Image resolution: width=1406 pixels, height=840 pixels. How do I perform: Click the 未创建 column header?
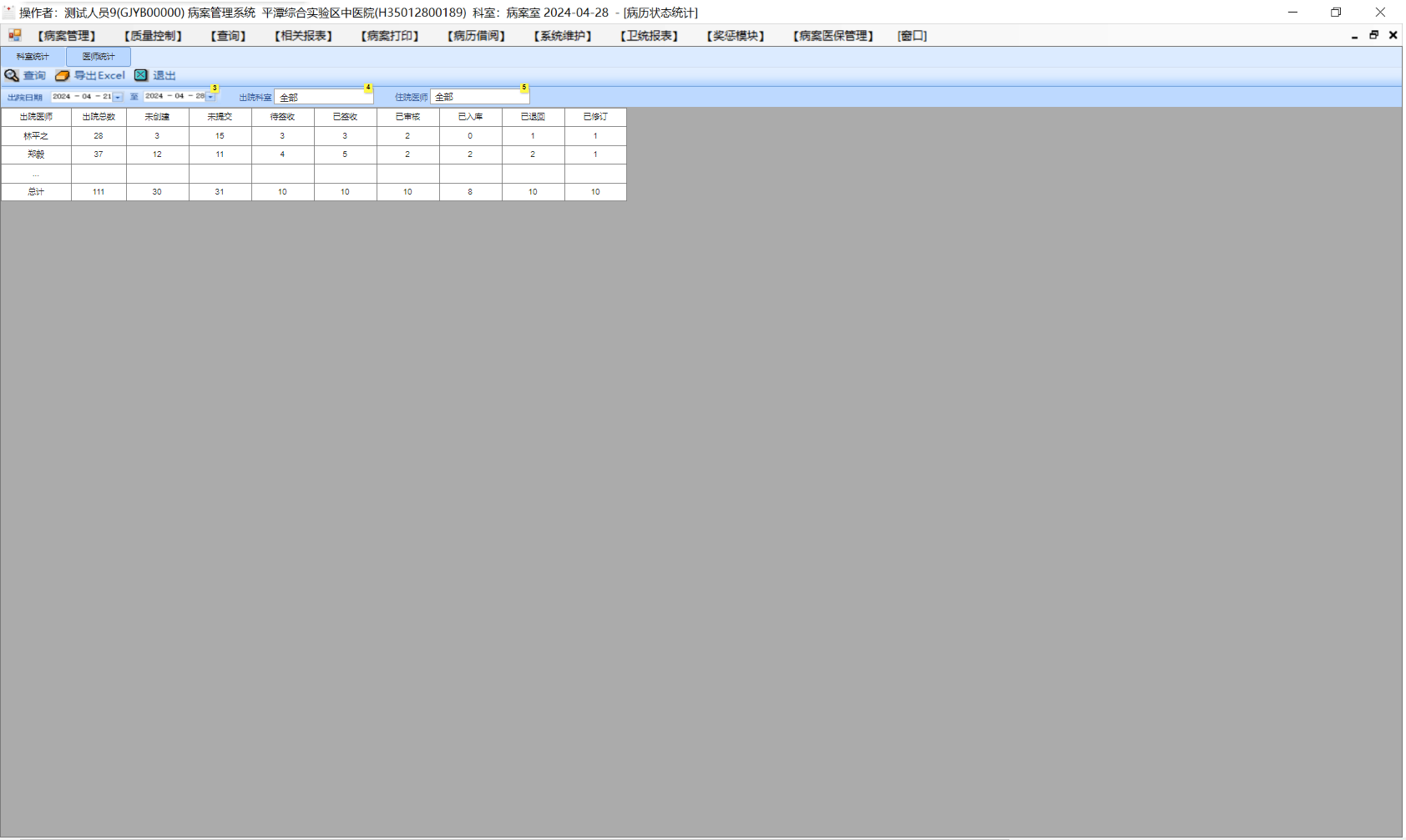(157, 117)
